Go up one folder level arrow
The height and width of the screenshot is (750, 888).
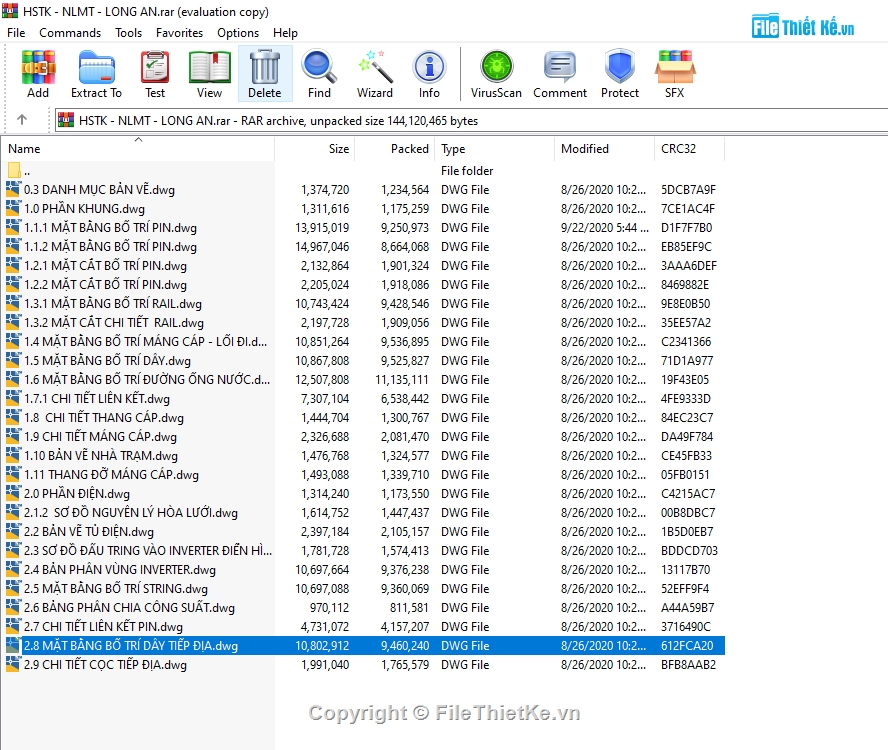pyautogui.click(x=22, y=120)
